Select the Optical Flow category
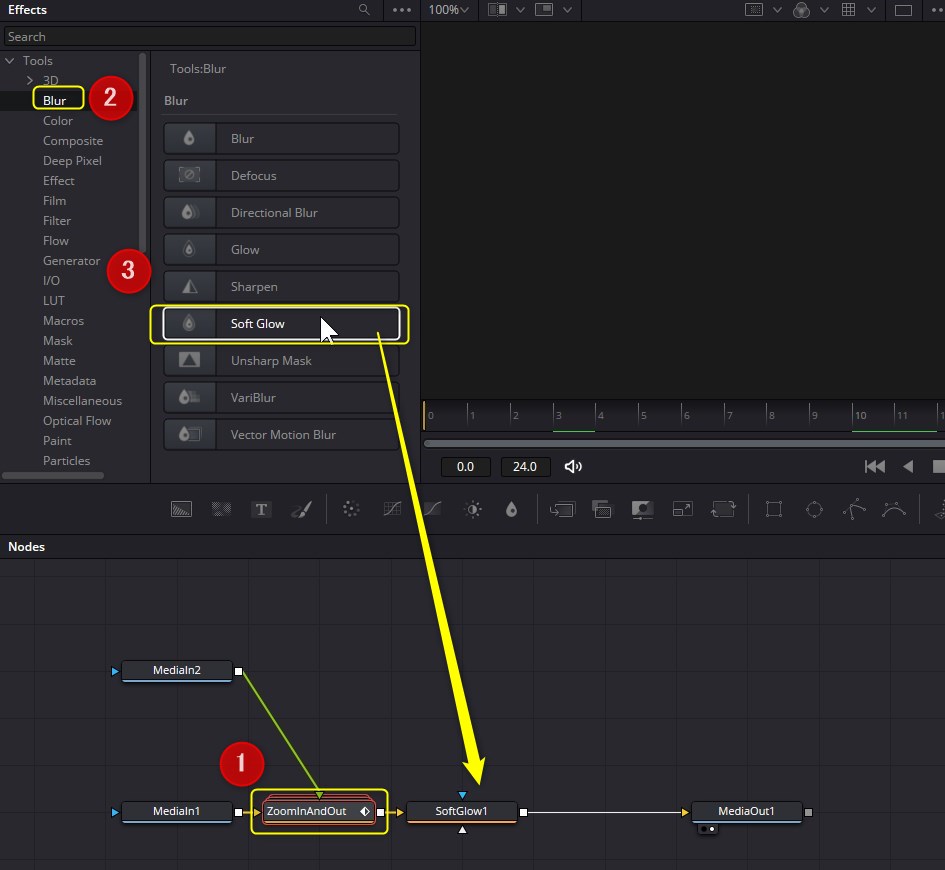 tap(77, 421)
